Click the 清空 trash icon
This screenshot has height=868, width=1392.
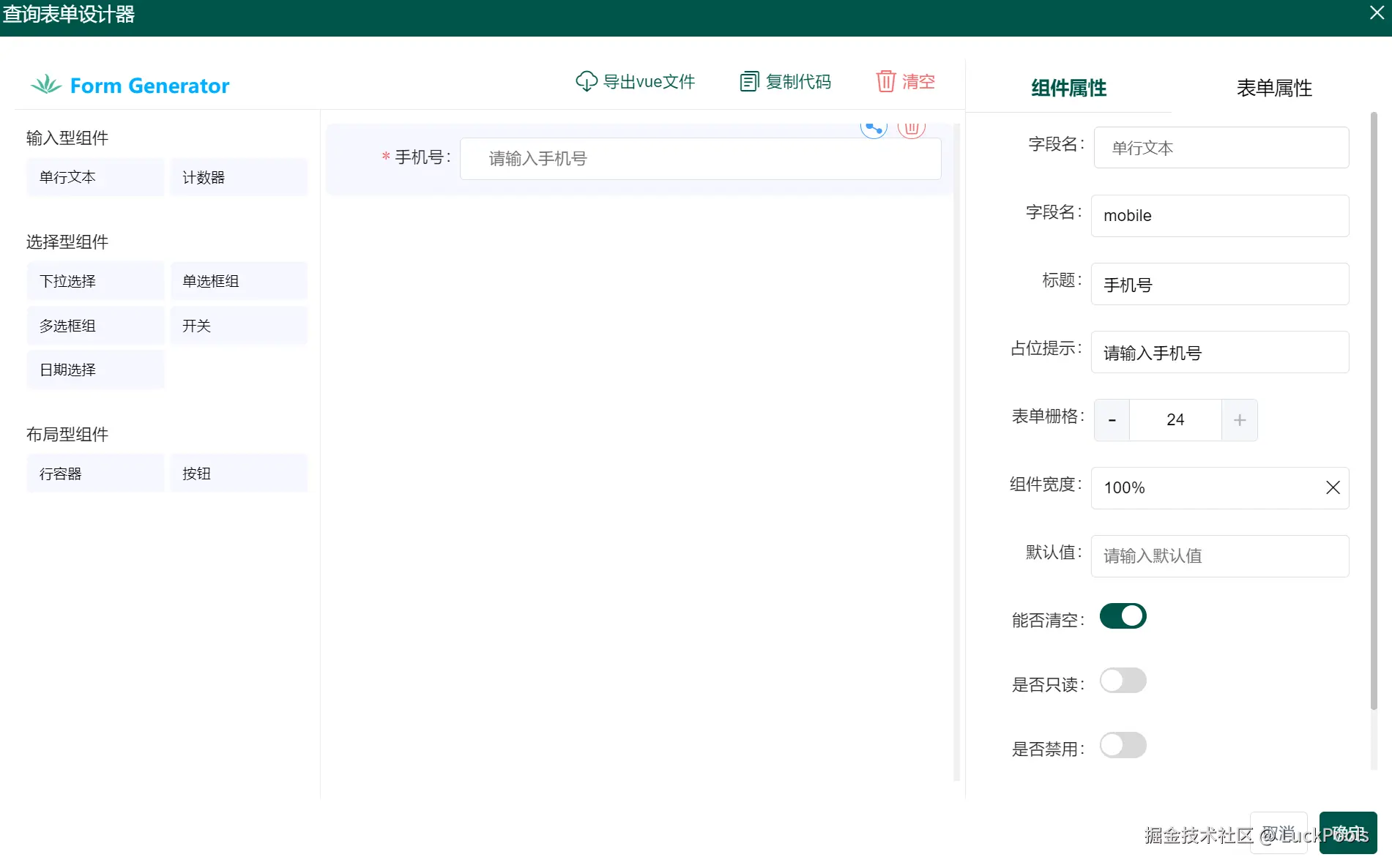[885, 81]
